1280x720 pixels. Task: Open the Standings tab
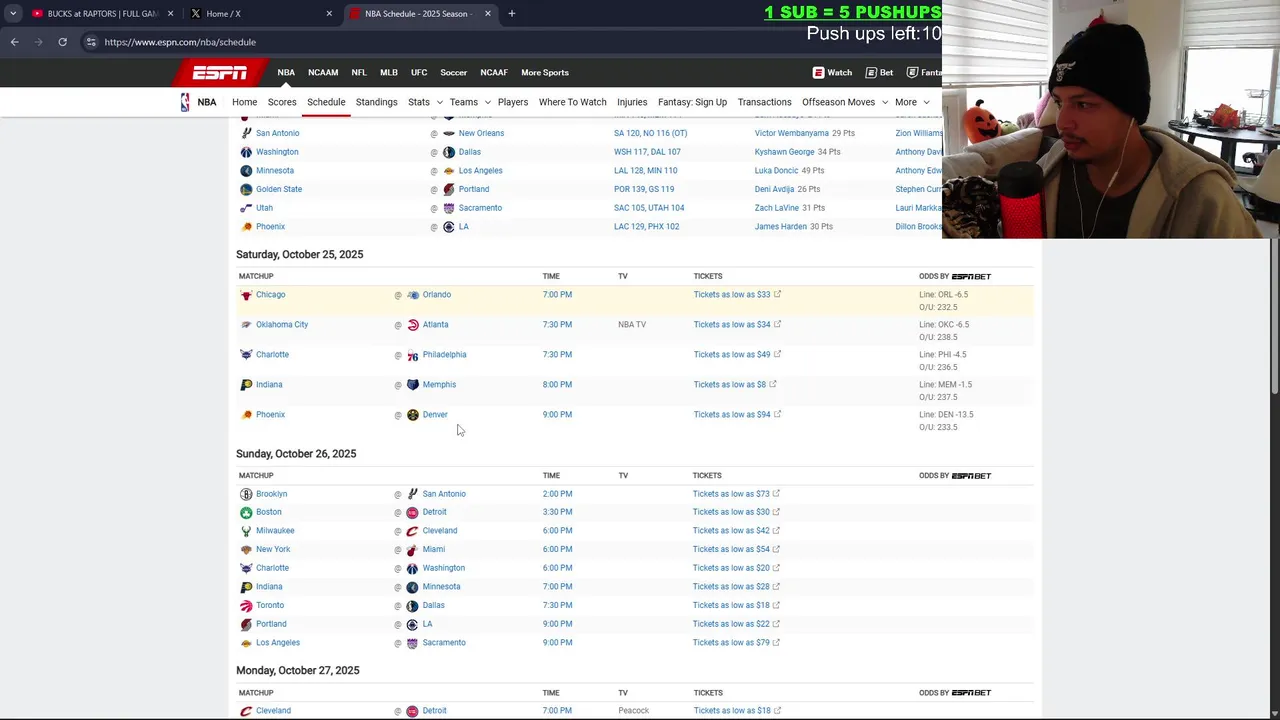(x=377, y=102)
